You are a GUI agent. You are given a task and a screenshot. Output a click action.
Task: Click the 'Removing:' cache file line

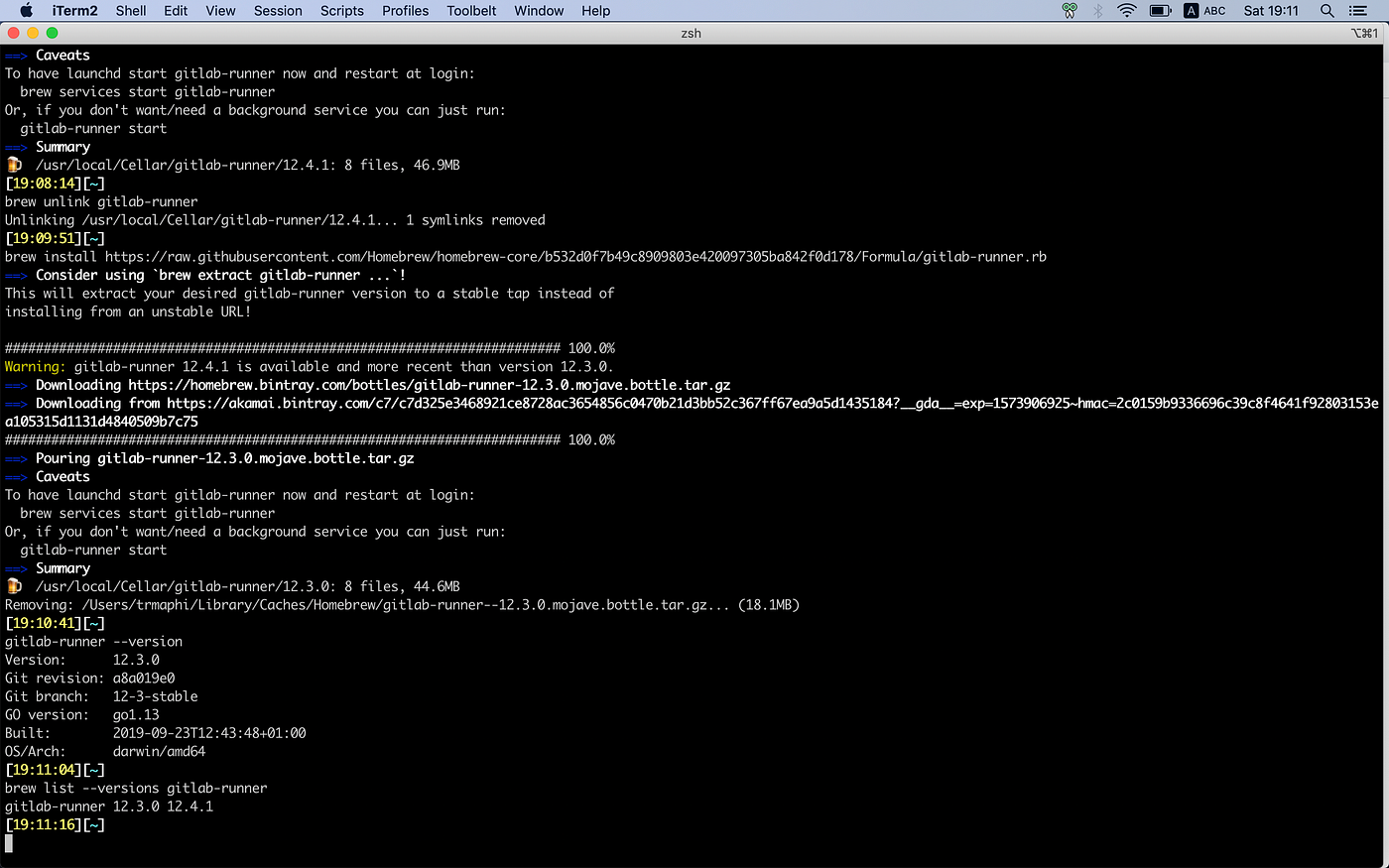pos(402,605)
